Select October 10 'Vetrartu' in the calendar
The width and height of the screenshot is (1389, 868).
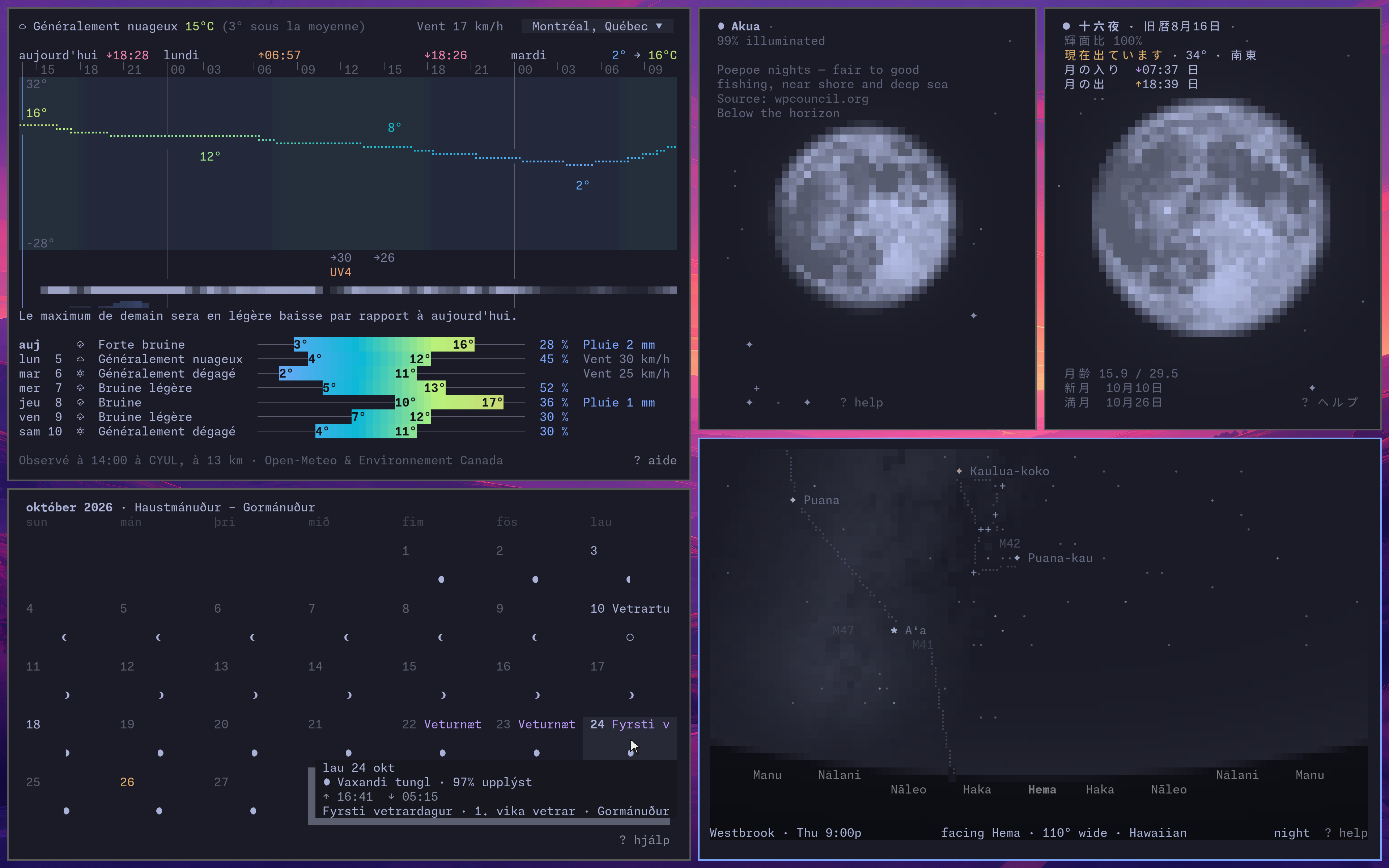pos(630,609)
